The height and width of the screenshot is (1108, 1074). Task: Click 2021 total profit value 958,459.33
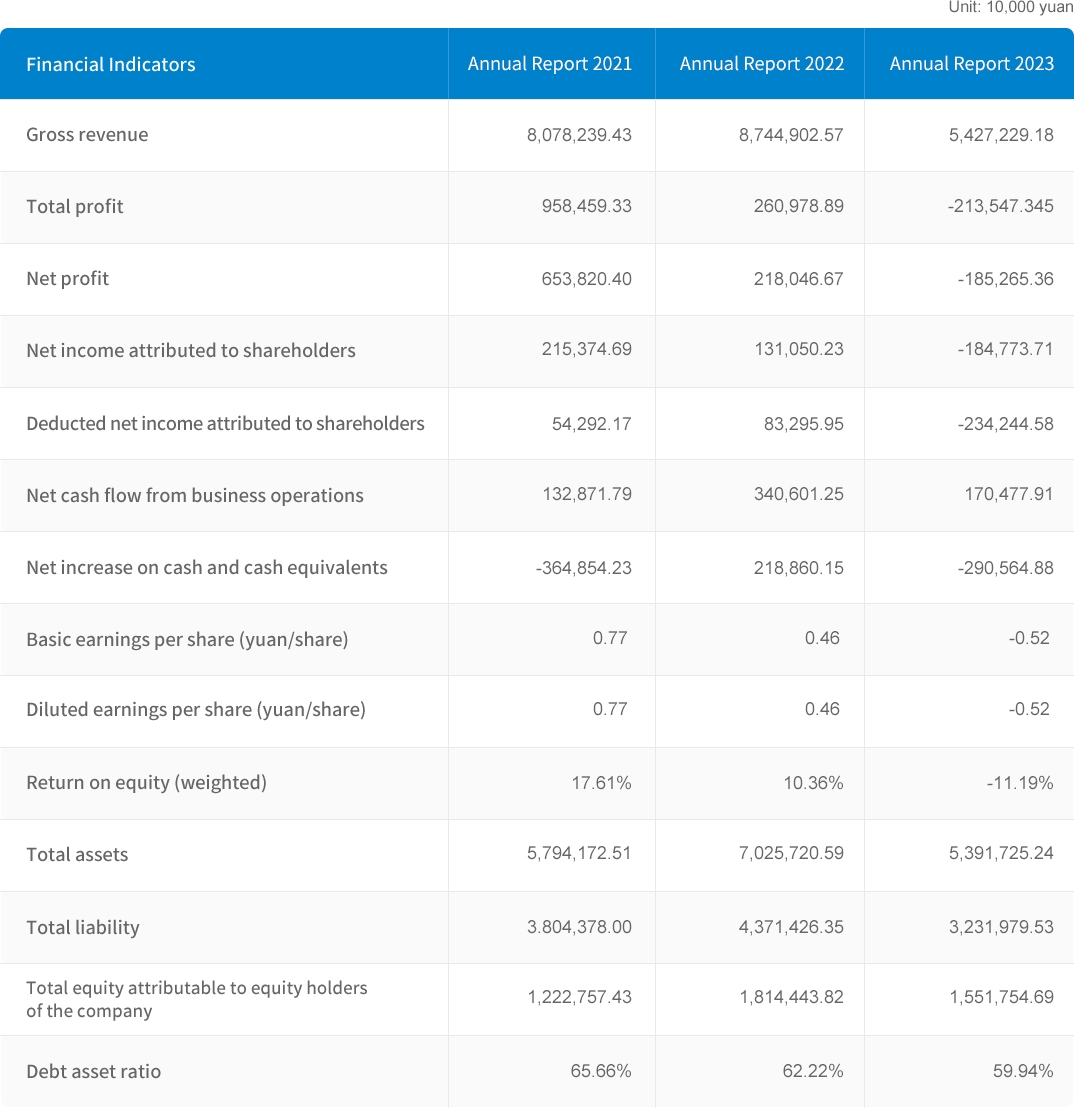(x=580, y=207)
